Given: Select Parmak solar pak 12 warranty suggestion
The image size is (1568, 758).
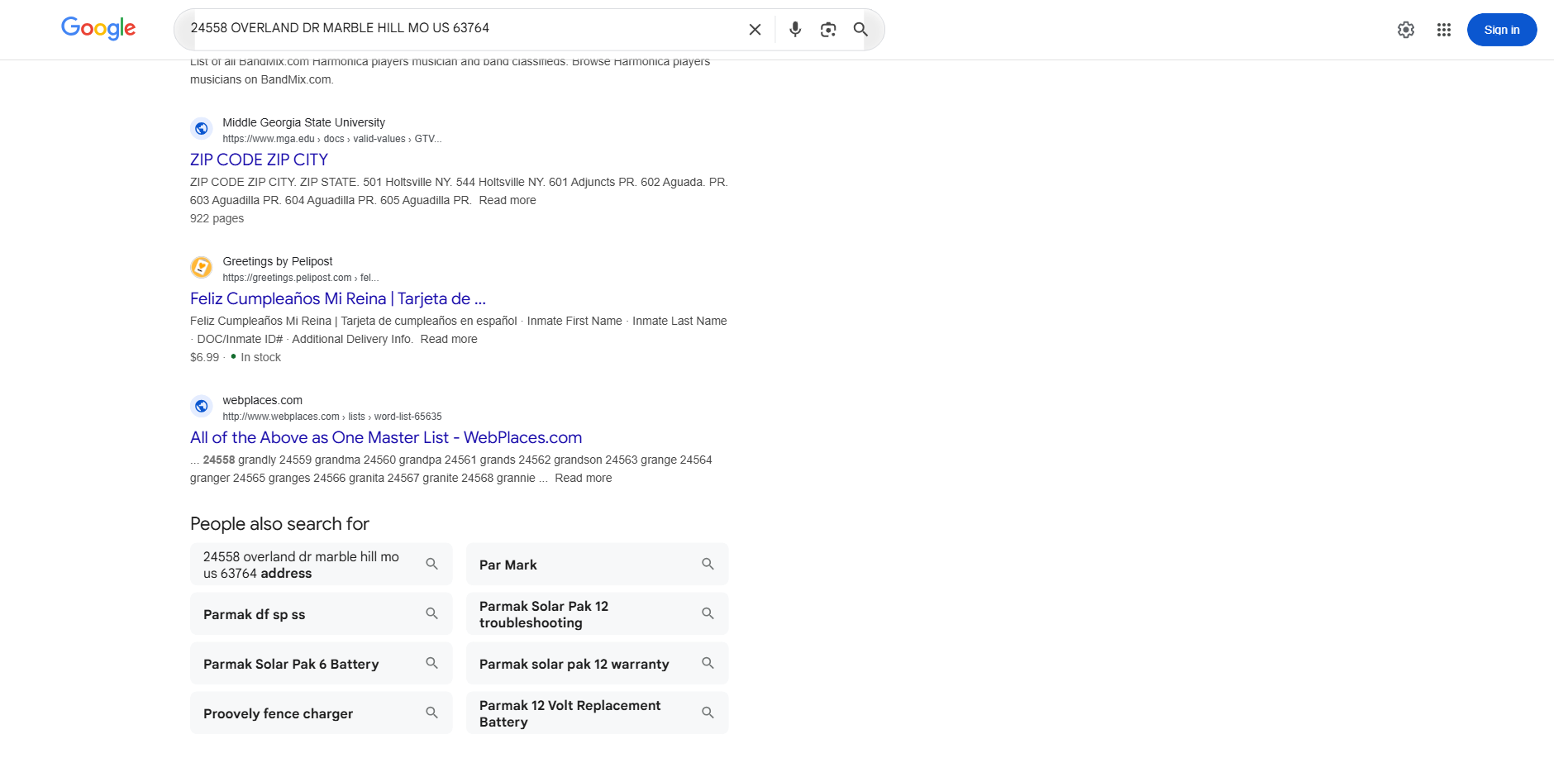Looking at the screenshot, I should (x=597, y=664).
